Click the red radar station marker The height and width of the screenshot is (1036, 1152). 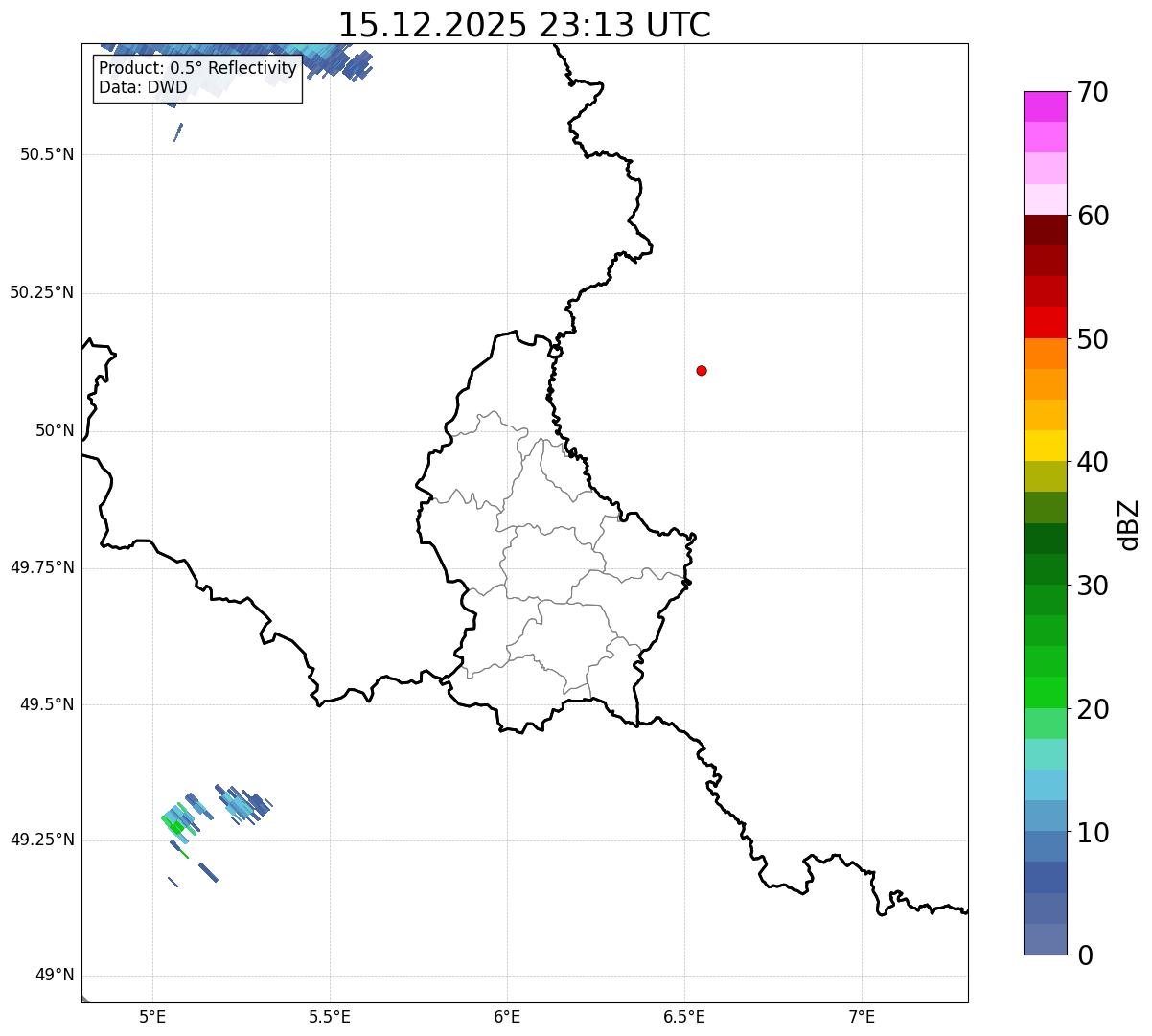[702, 370]
